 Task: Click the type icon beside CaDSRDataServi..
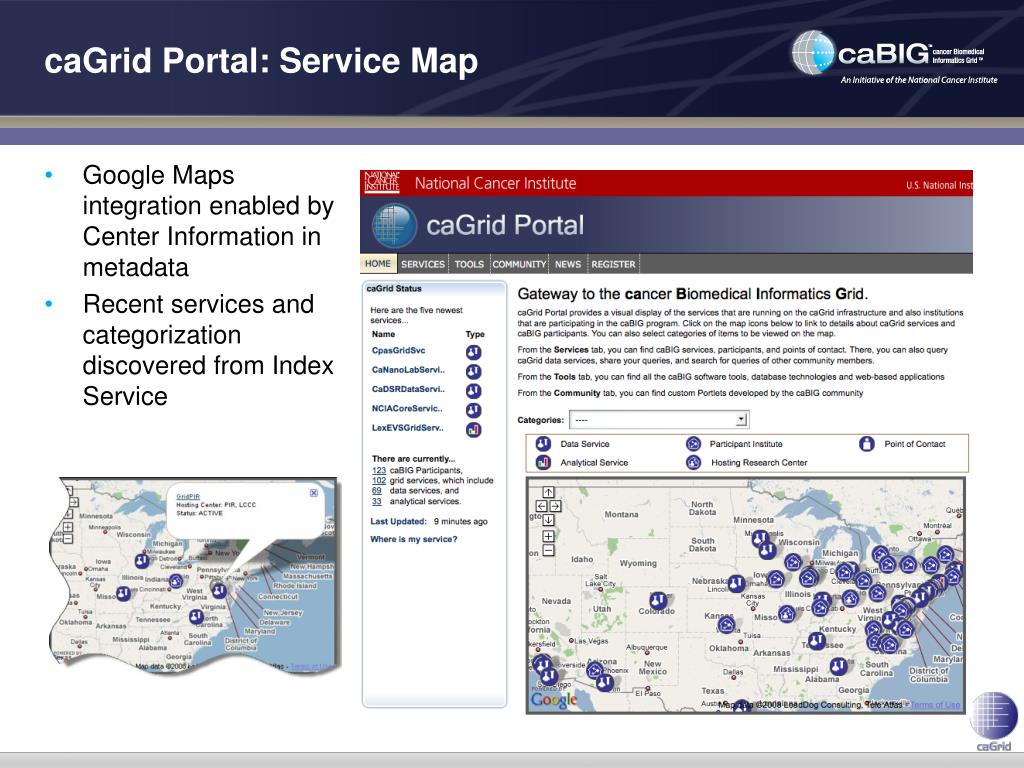click(473, 391)
